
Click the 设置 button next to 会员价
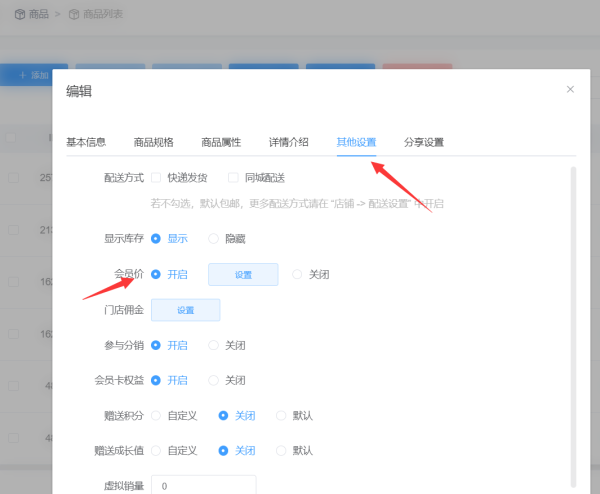click(243, 275)
